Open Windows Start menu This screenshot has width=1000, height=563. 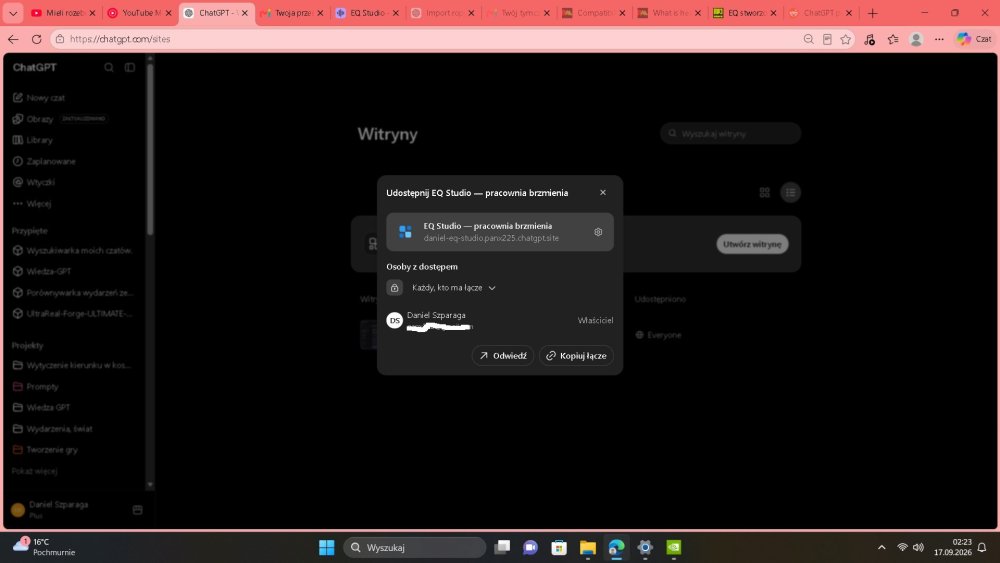coord(327,547)
